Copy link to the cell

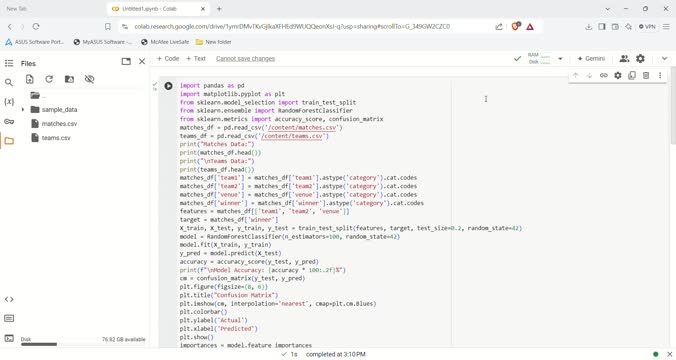pos(604,75)
